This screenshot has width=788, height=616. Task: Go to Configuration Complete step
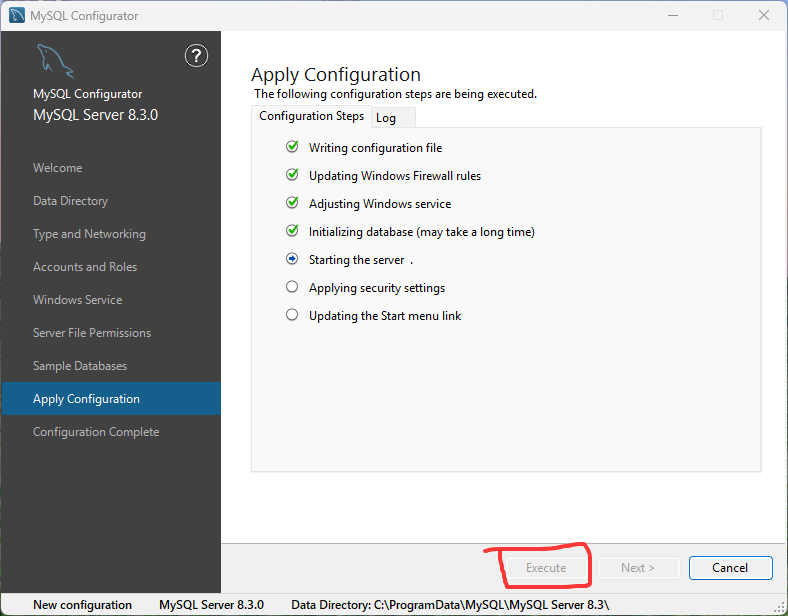point(96,432)
